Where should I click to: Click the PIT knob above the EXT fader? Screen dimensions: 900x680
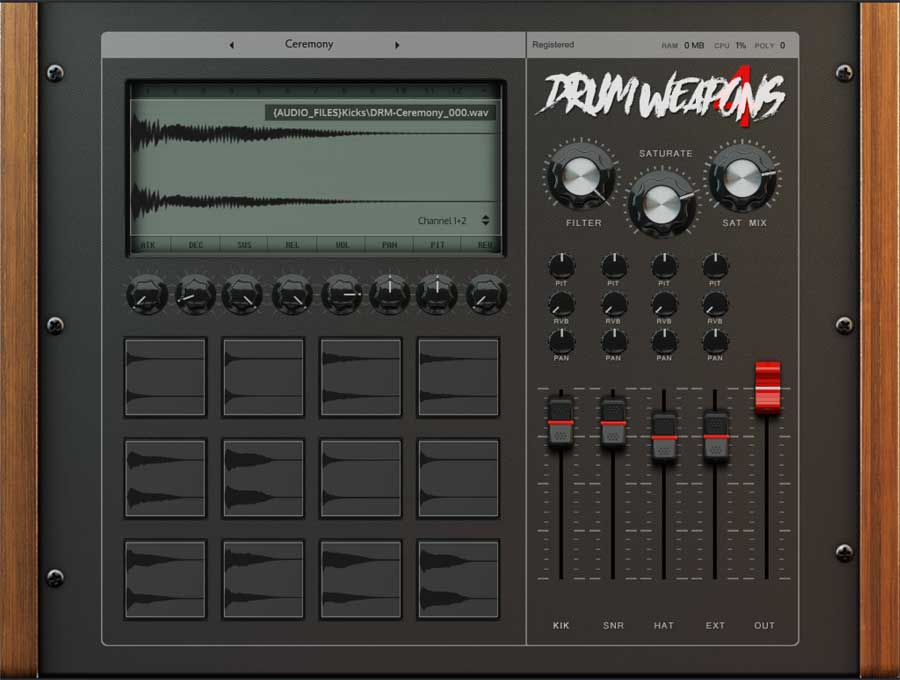point(715,266)
